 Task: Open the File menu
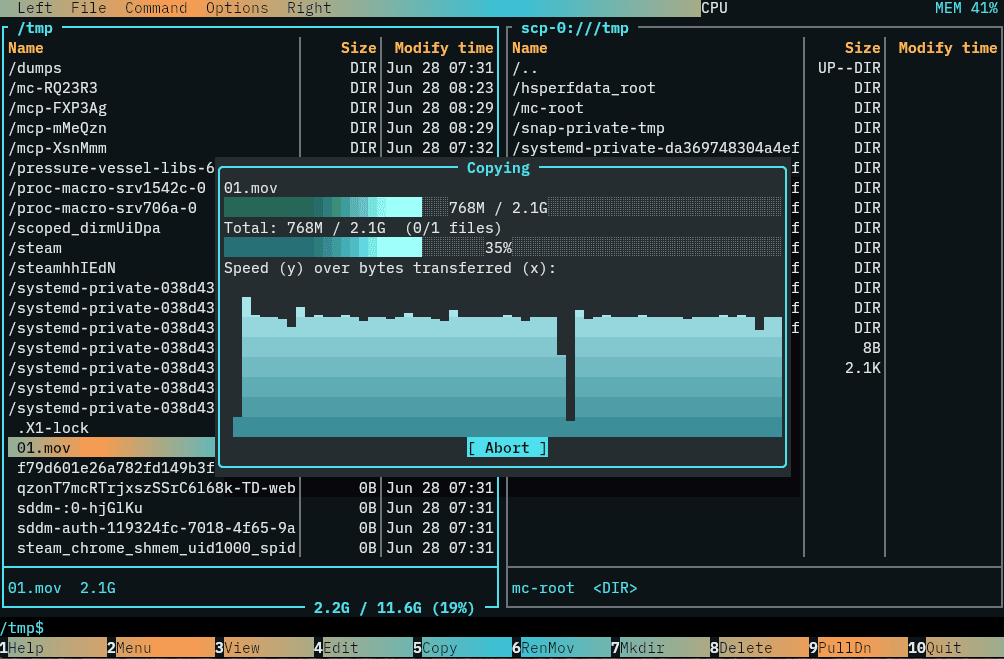click(88, 8)
